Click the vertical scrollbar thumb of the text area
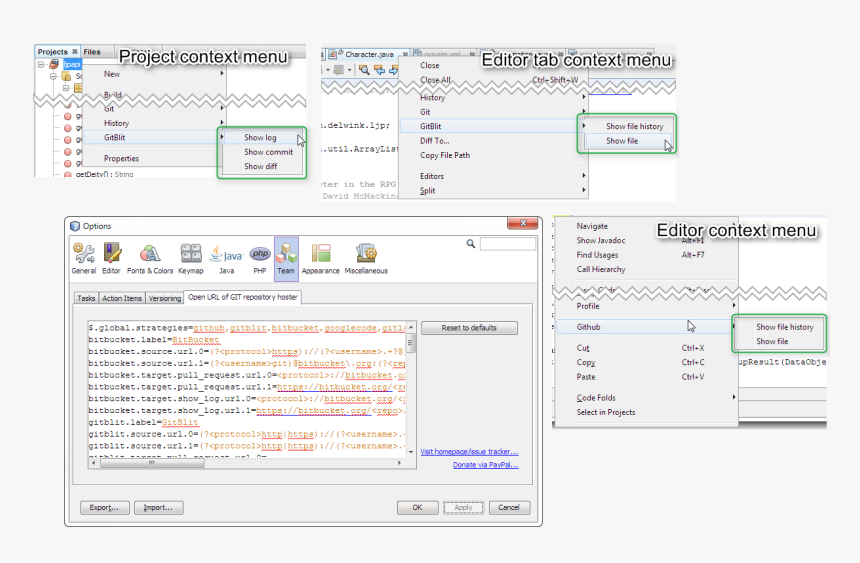 pos(411,344)
